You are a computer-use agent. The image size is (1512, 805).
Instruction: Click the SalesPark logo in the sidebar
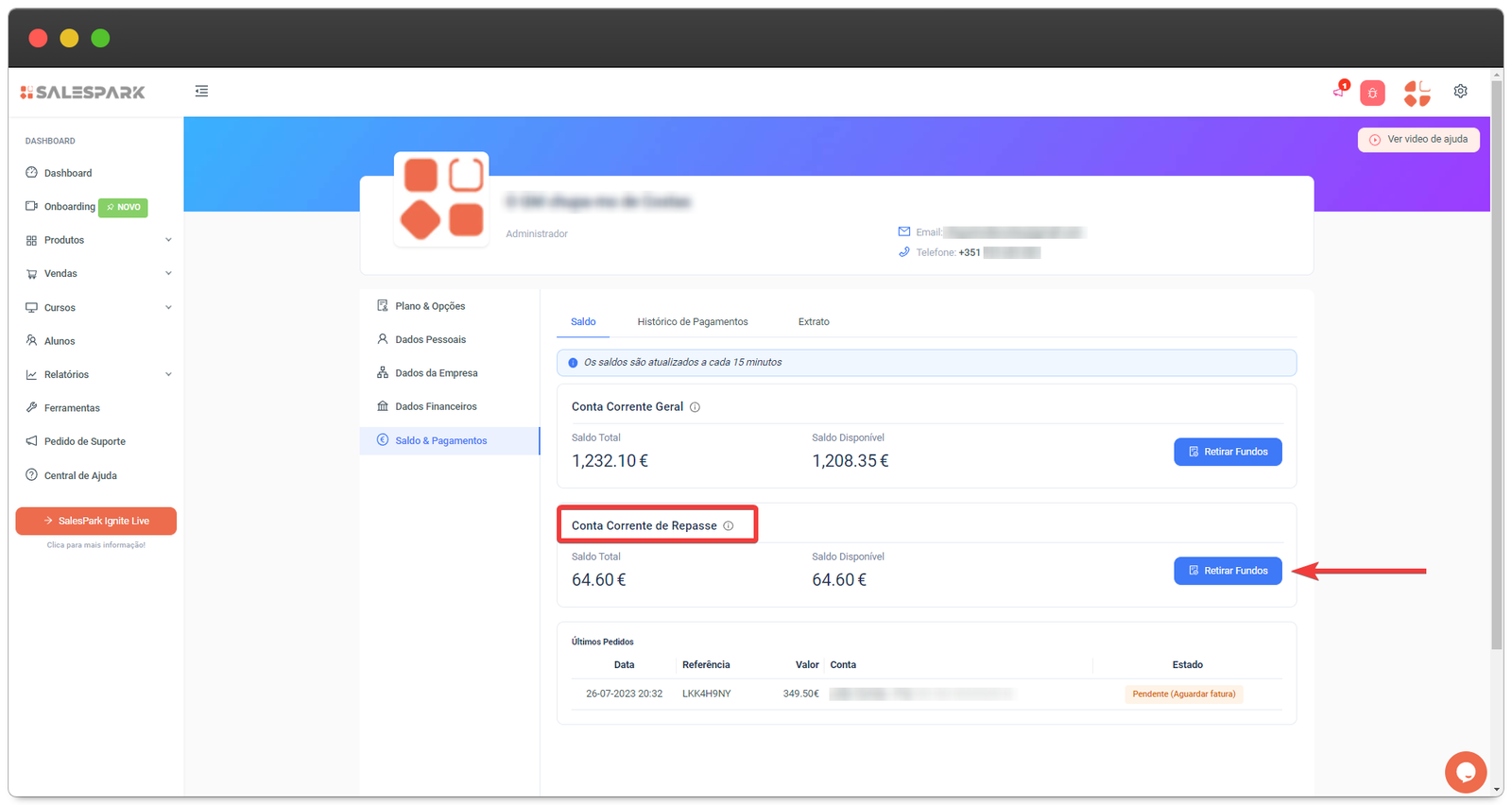pos(83,93)
